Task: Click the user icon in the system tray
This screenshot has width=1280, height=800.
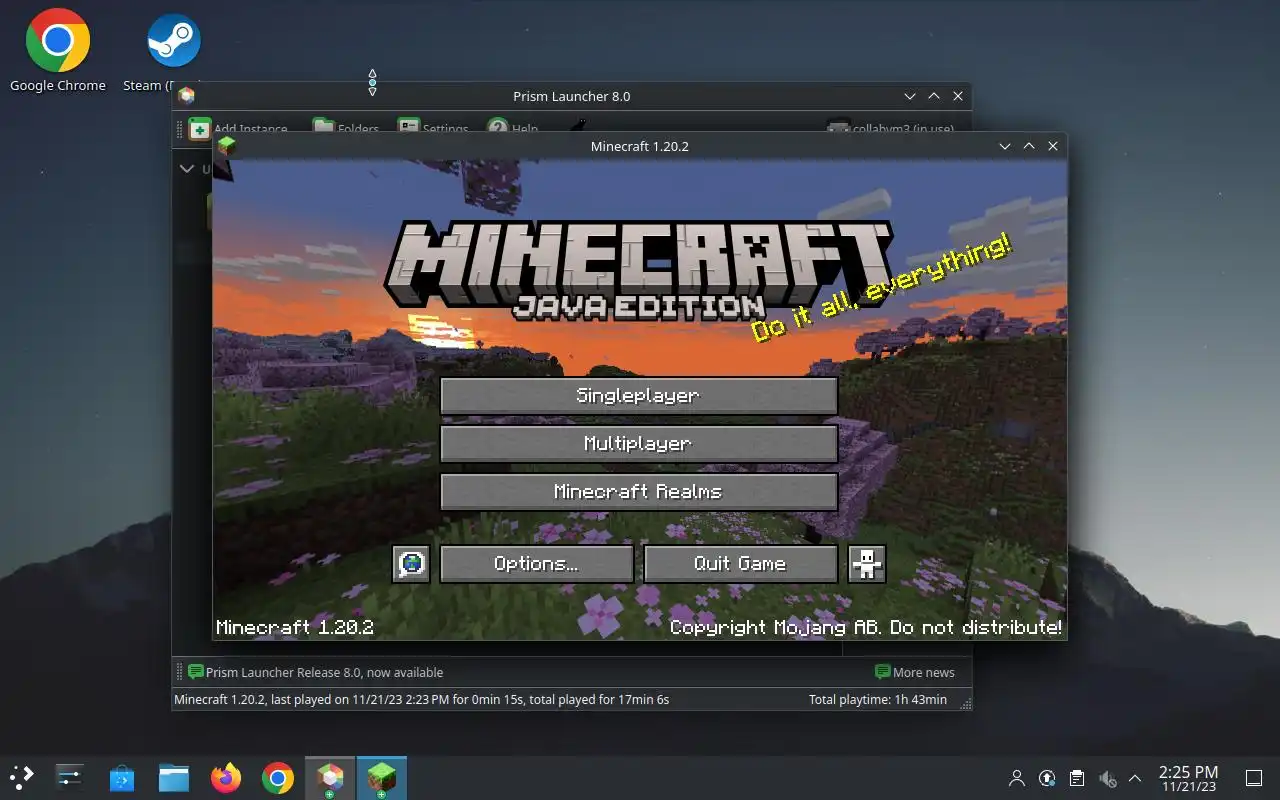Action: pos(1017,778)
